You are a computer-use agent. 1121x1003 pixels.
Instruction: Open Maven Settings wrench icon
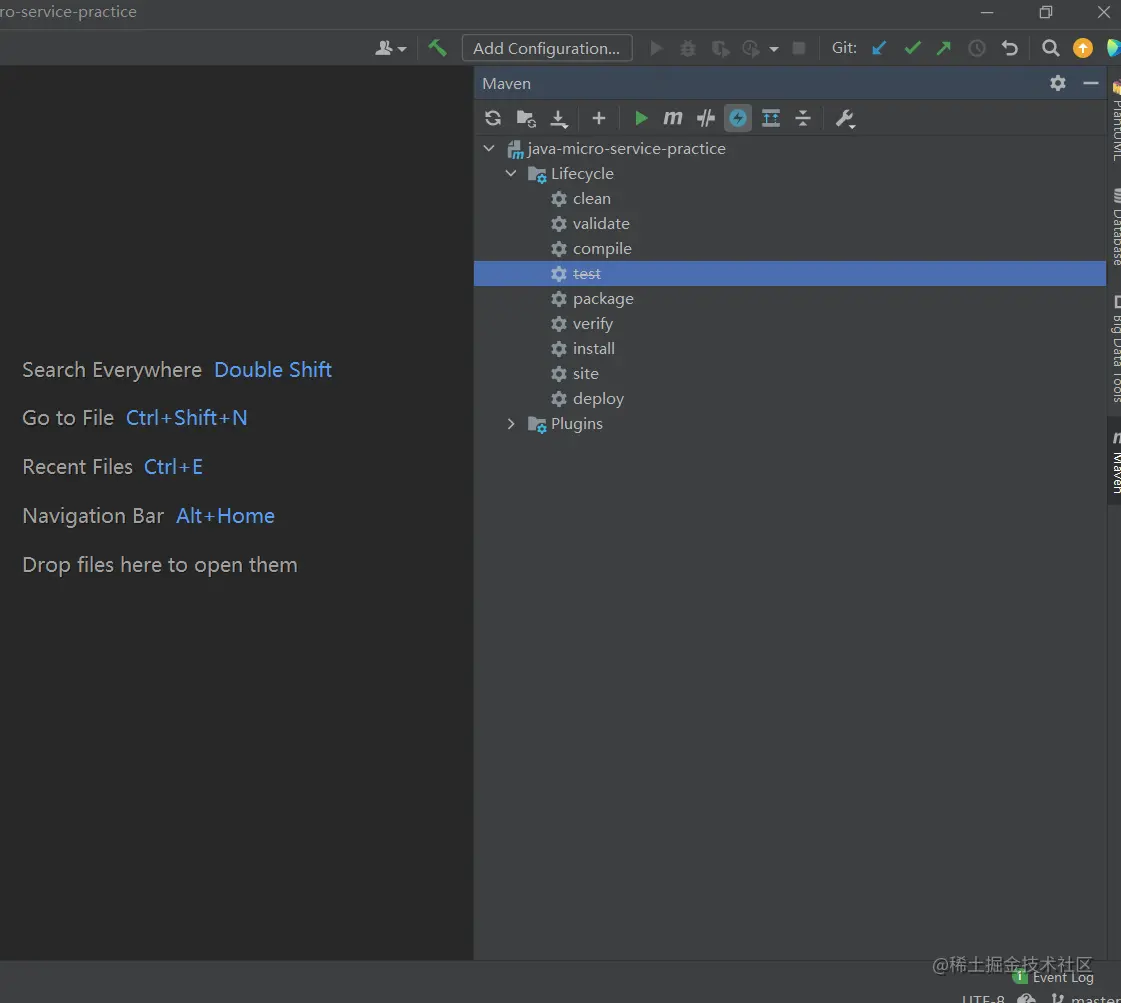click(x=845, y=119)
